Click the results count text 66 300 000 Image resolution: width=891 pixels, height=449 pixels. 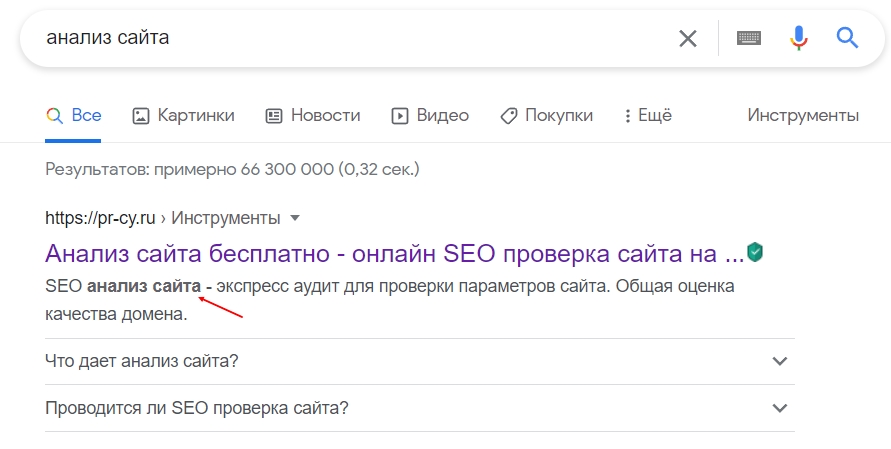(x=287, y=169)
